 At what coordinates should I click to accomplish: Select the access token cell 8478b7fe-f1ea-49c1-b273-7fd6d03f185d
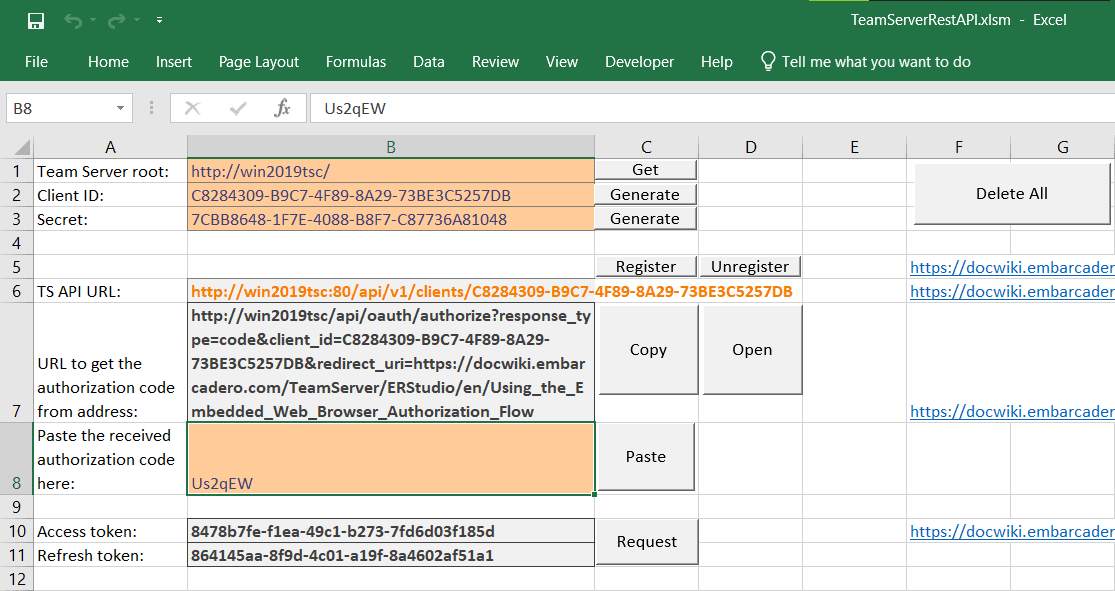coord(391,531)
